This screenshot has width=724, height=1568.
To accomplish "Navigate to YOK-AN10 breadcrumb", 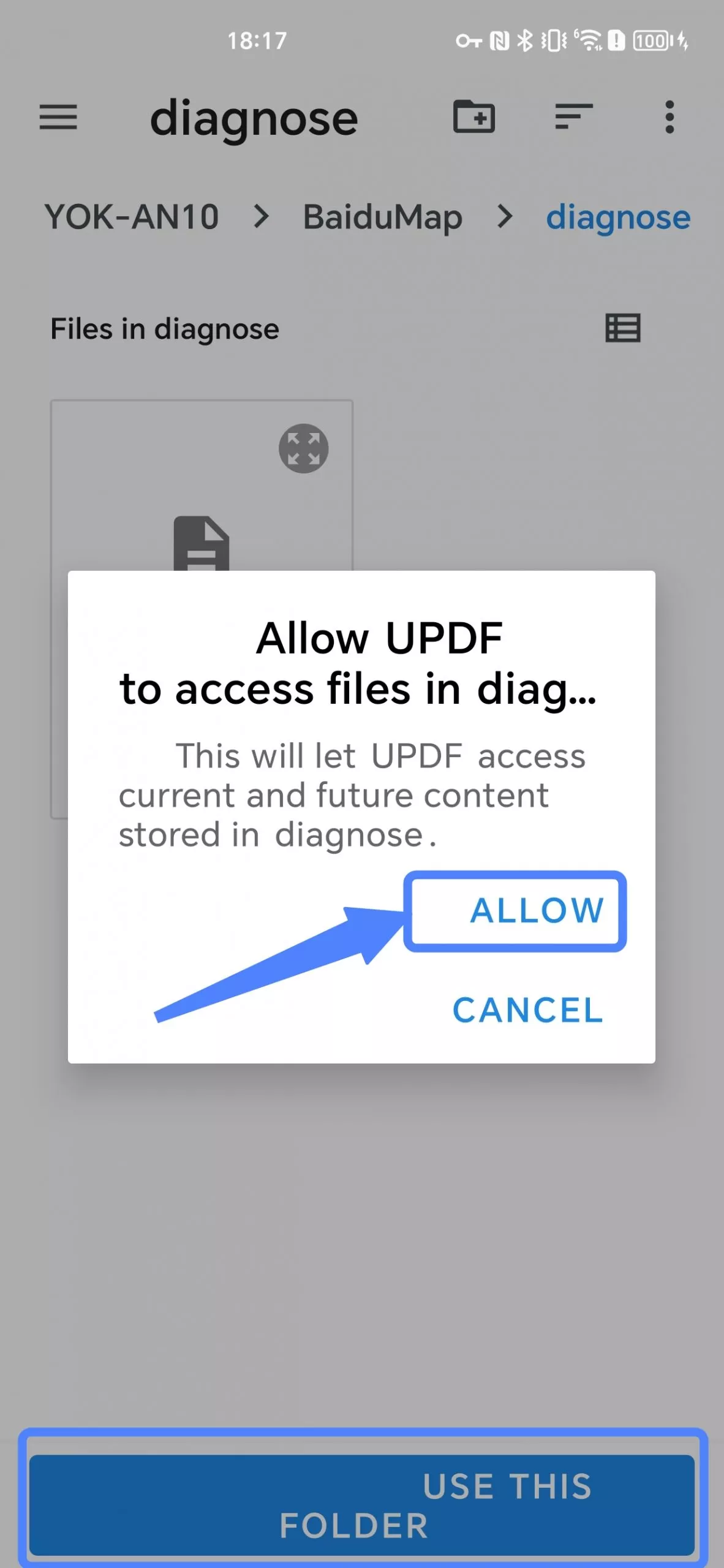I will [x=132, y=217].
